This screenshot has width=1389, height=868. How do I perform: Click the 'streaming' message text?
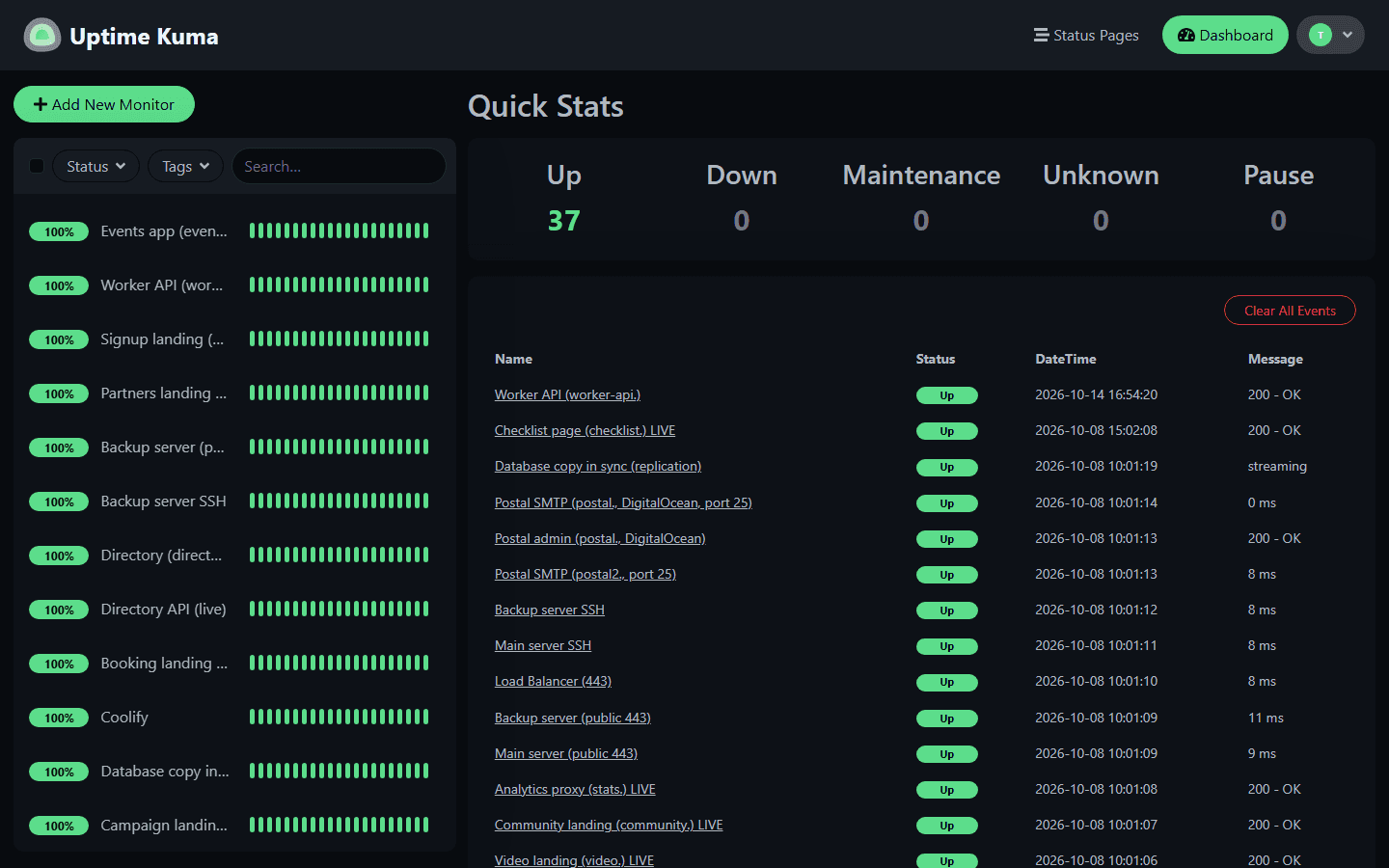(1277, 466)
